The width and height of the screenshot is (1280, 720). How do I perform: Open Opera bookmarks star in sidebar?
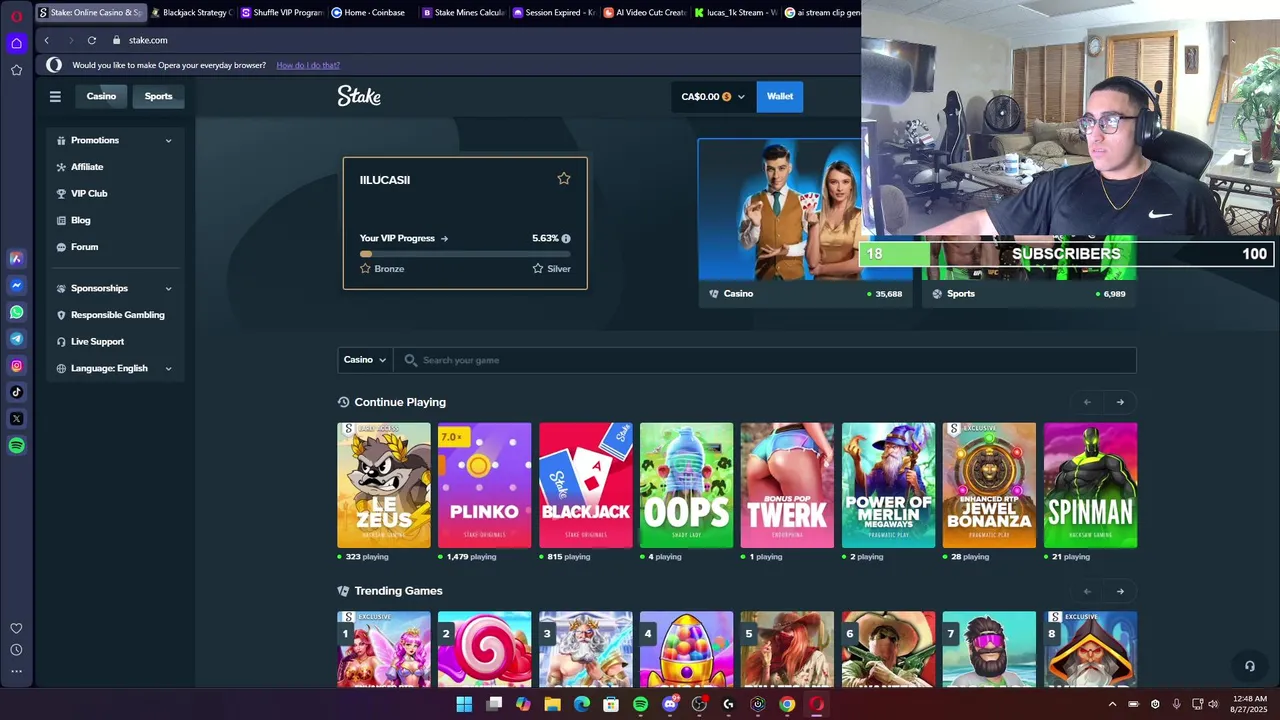click(16, 70)
